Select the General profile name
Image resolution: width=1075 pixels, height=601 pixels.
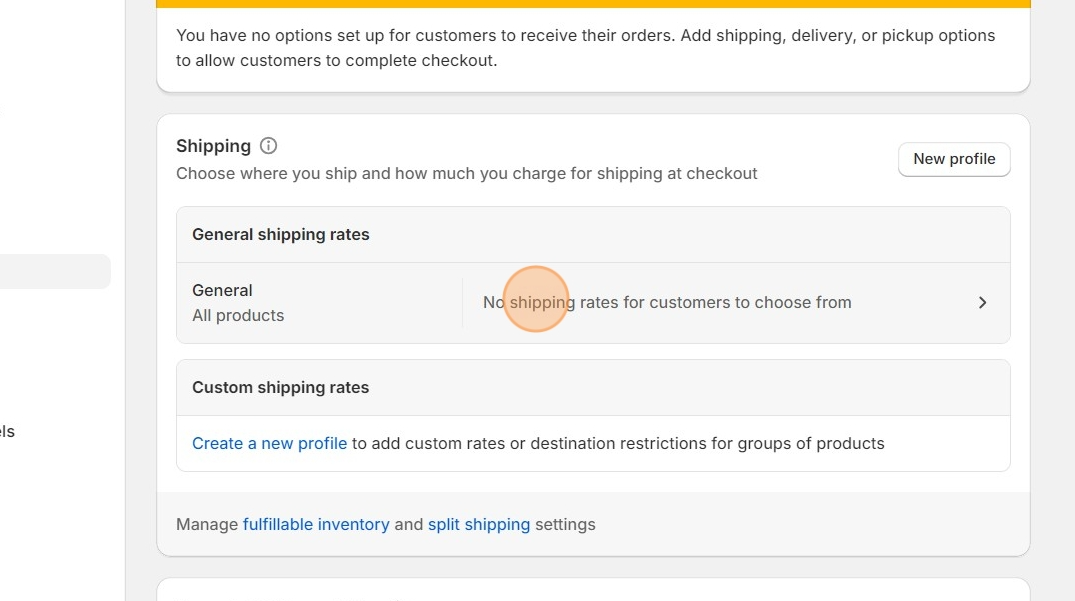[x=222, y=291]
